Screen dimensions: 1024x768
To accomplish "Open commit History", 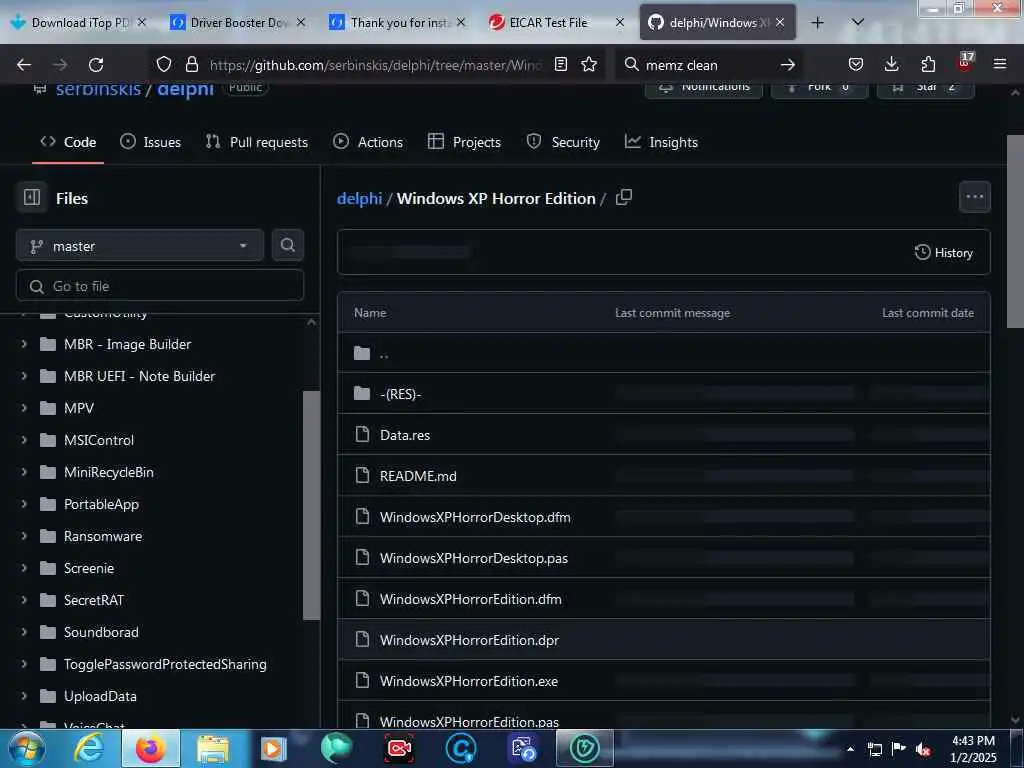I will 944,253.
